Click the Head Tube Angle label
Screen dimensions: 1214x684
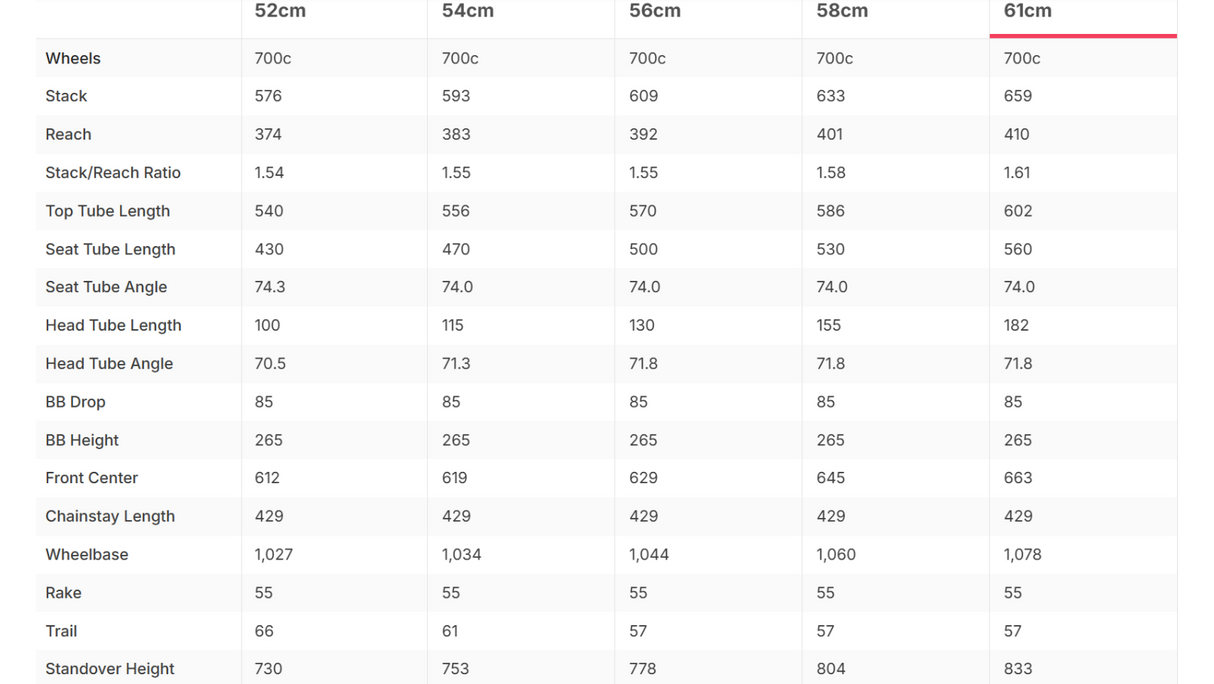click(x=109, y=363)
